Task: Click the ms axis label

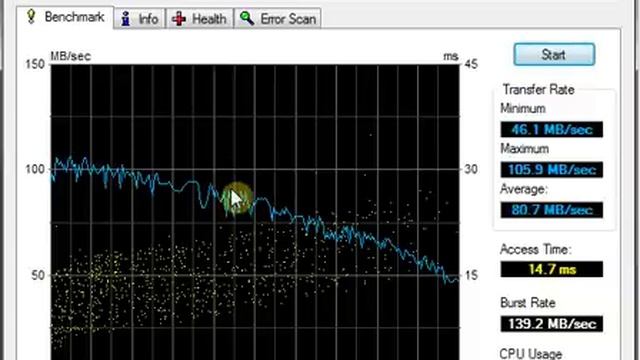Action: (451, 56)
